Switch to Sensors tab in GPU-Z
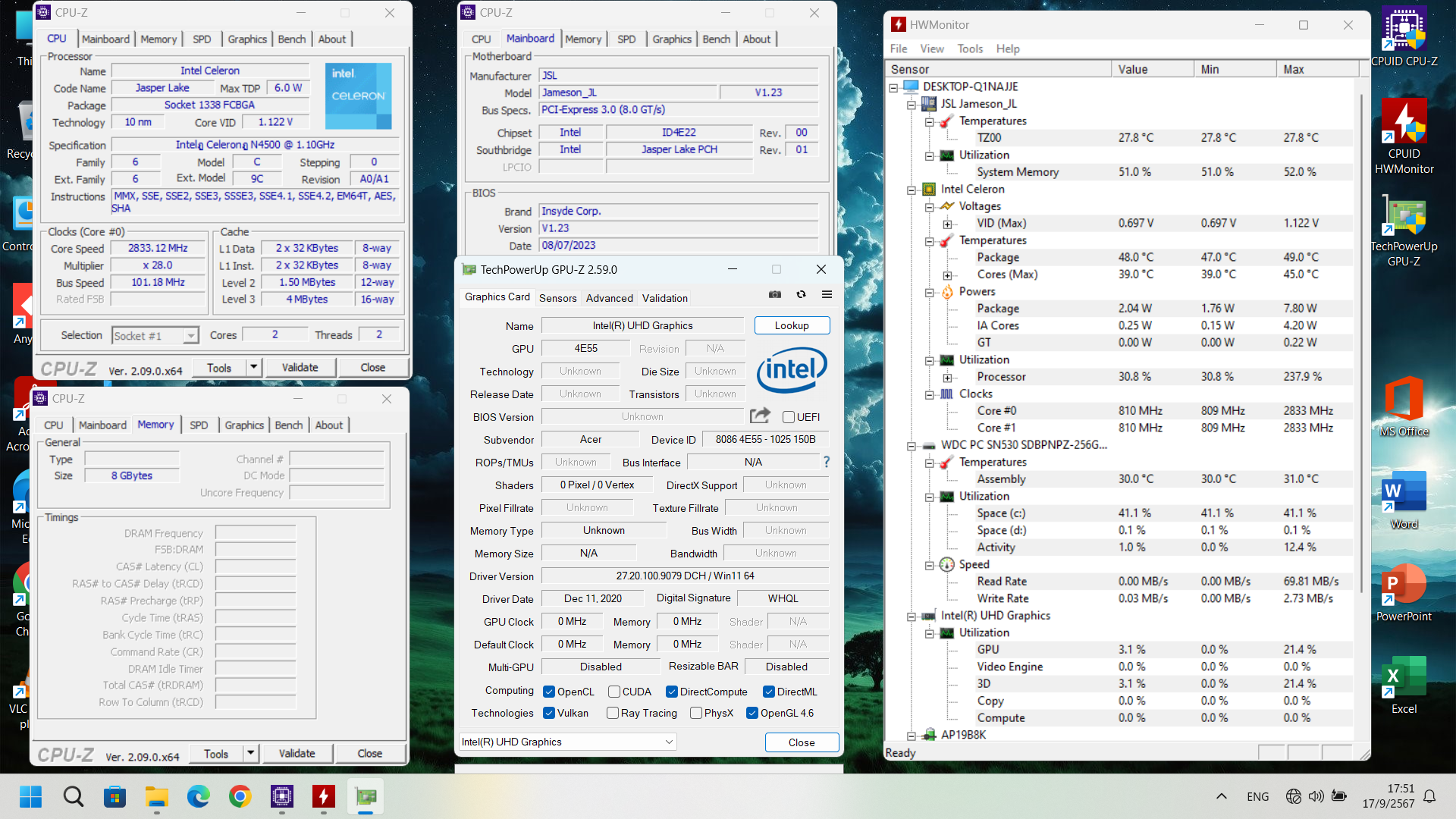1456x819 pixels. 557,298
